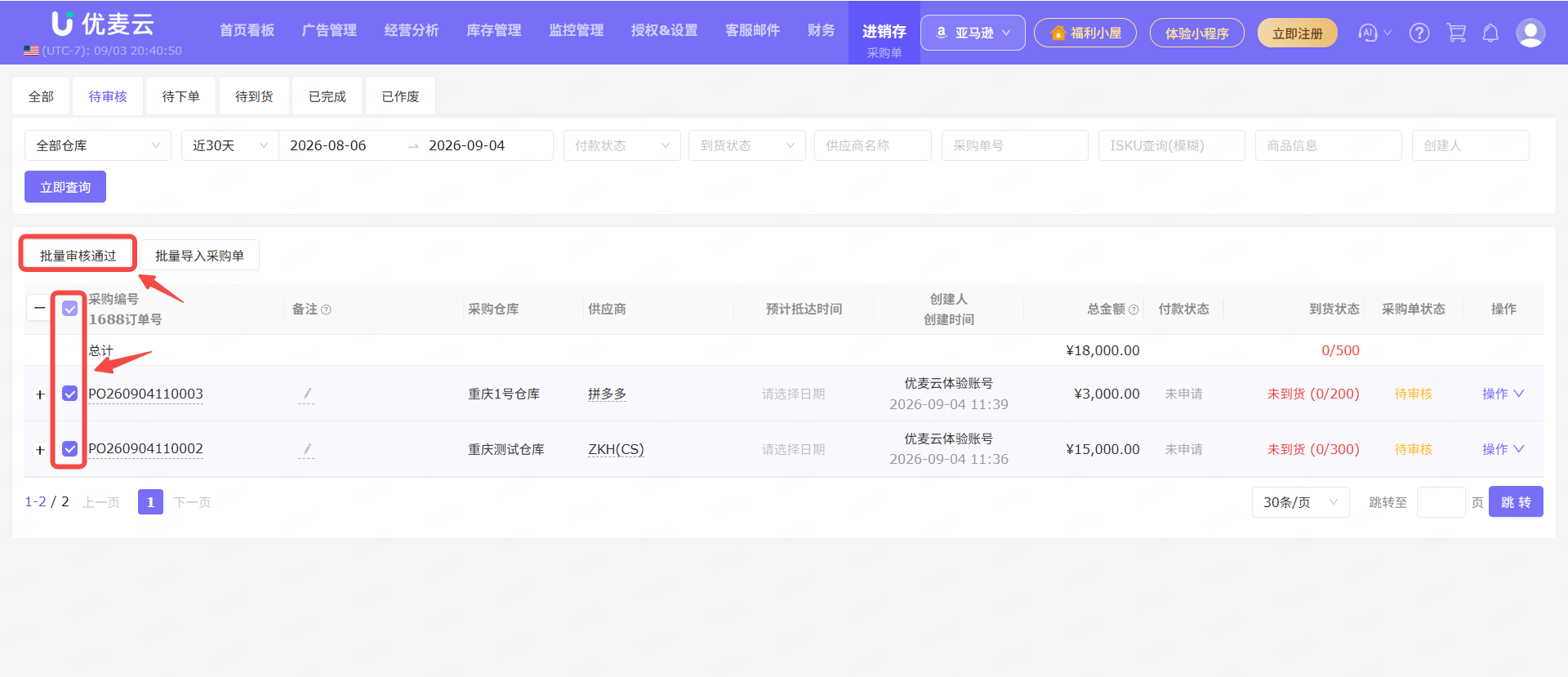
Task: Edit the remark for PO260904110002
Action: tap(307, 449)
